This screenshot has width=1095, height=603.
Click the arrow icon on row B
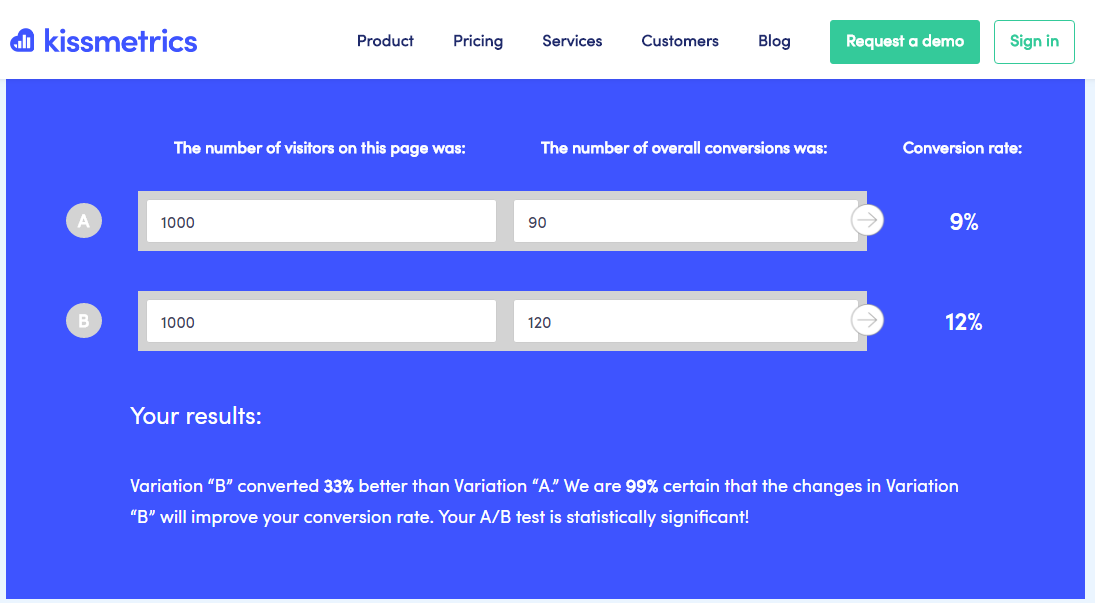(868, 320)
